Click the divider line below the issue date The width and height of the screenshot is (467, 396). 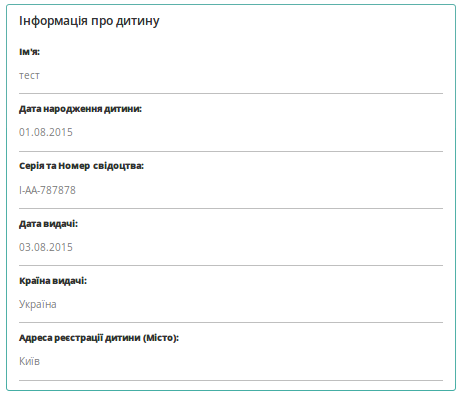(231, 266)
